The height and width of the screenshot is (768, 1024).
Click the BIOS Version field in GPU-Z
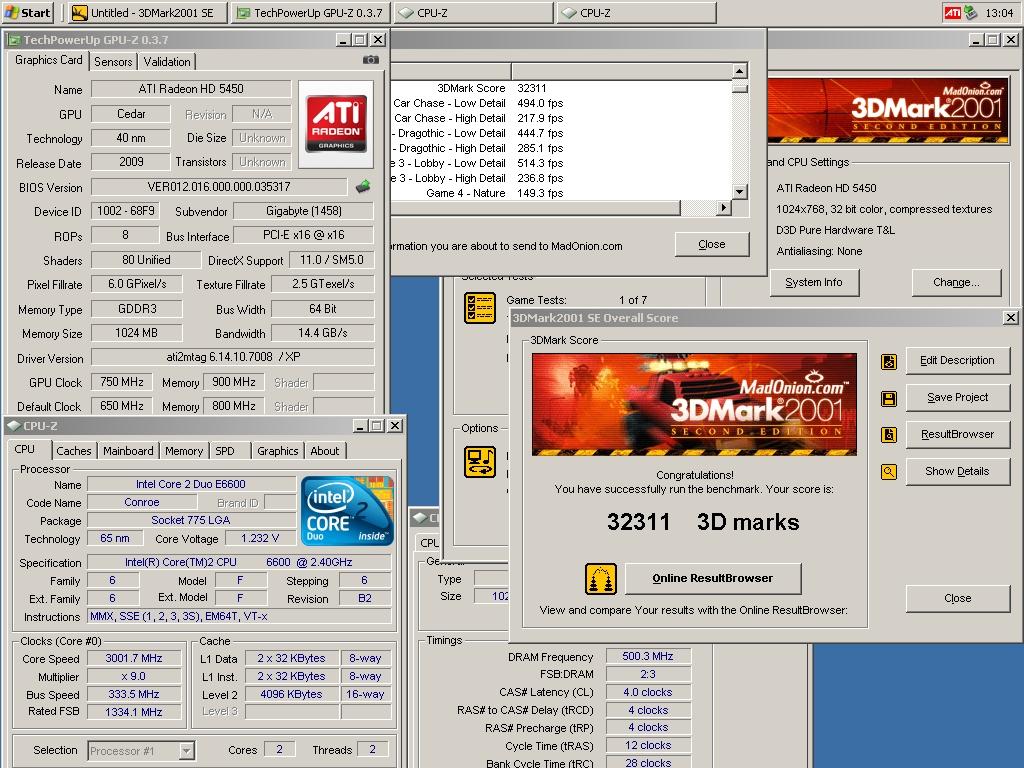(x=219, y=187)
